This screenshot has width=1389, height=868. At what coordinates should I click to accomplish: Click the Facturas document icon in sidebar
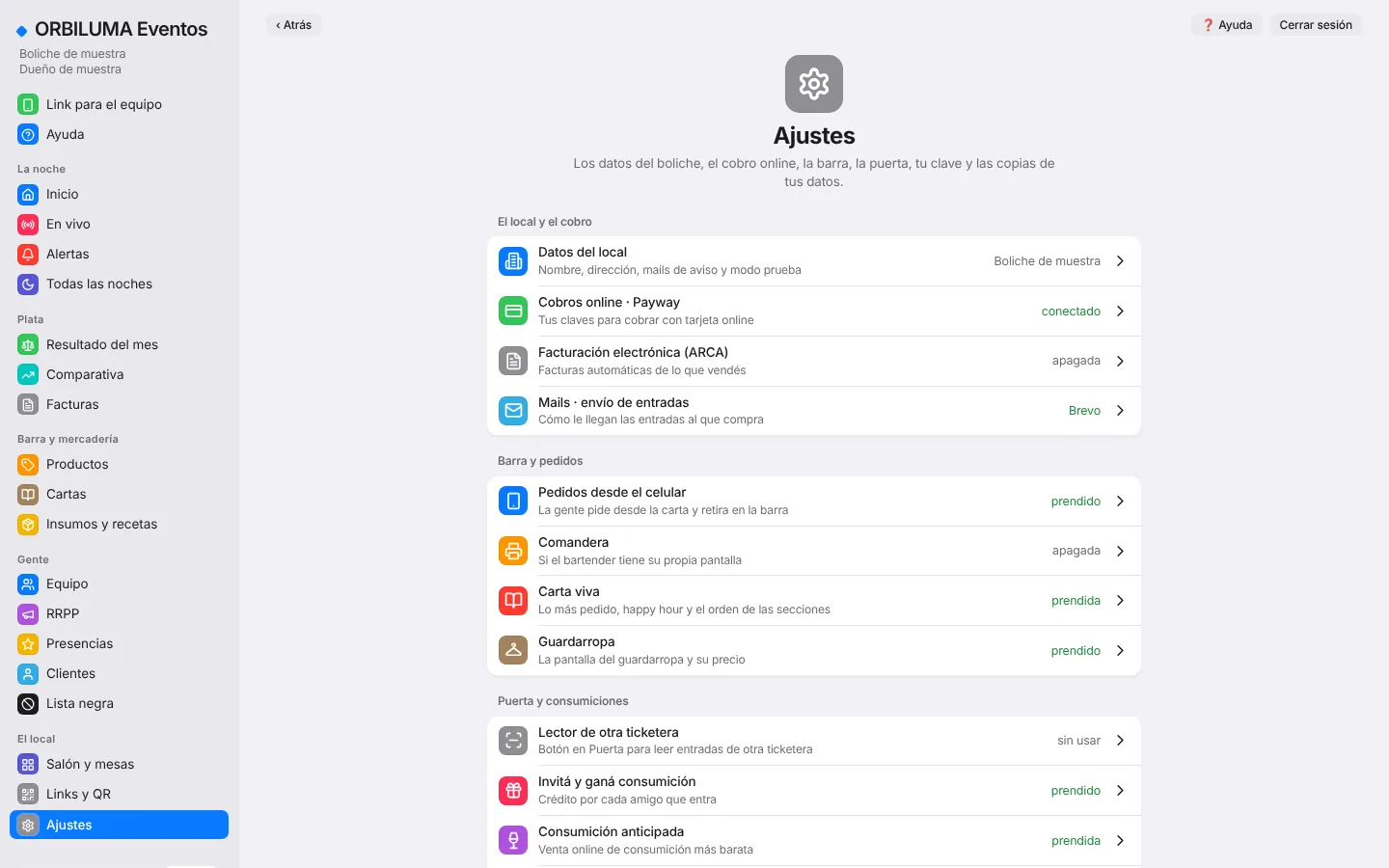28,404
